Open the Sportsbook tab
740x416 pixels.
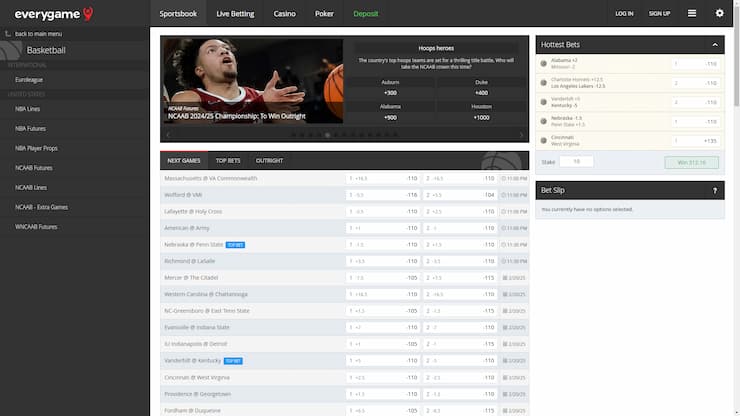[178, 14]
